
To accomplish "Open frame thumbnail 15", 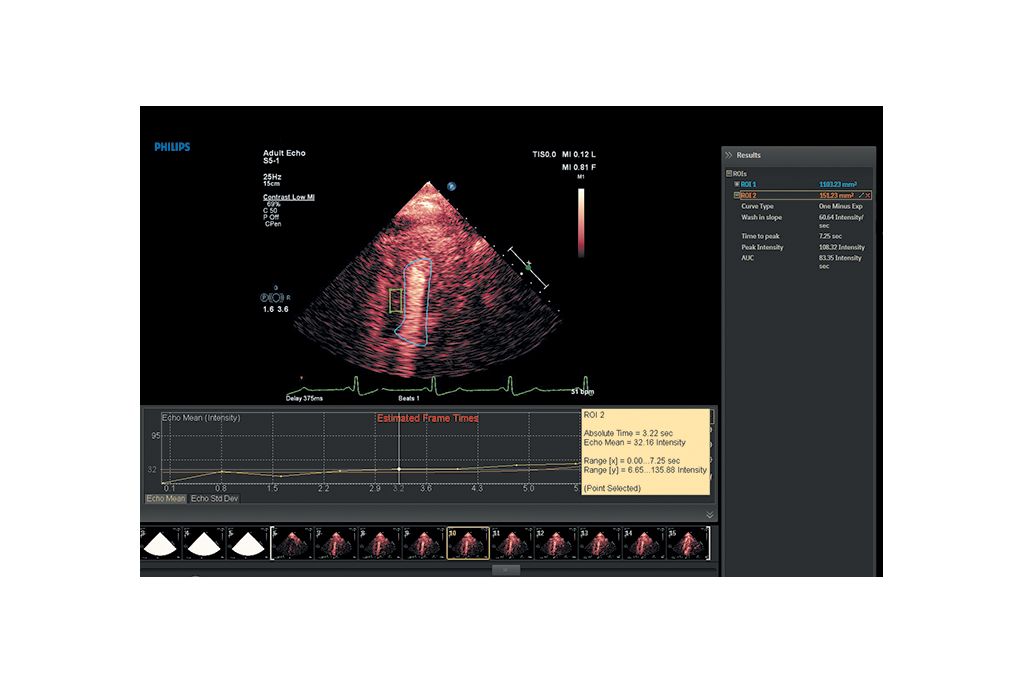I will point(688,543).
